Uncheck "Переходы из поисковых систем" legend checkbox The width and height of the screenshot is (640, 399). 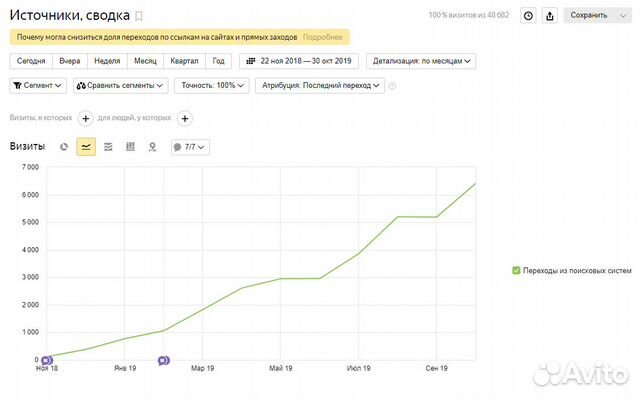[516, 270]
